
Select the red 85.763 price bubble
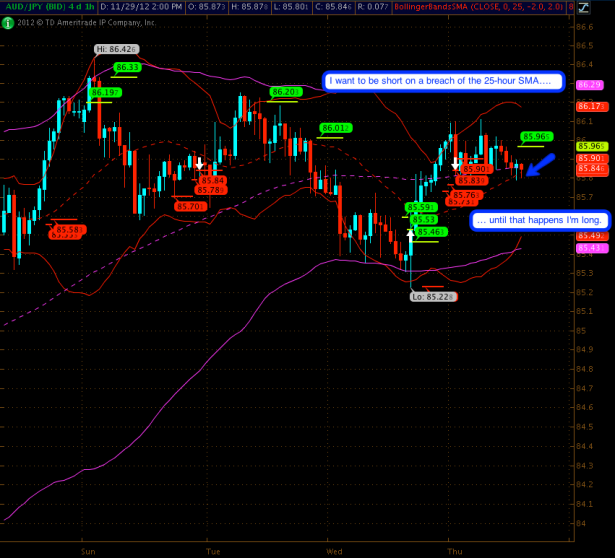pyautogui.click(x=467, y=195)
